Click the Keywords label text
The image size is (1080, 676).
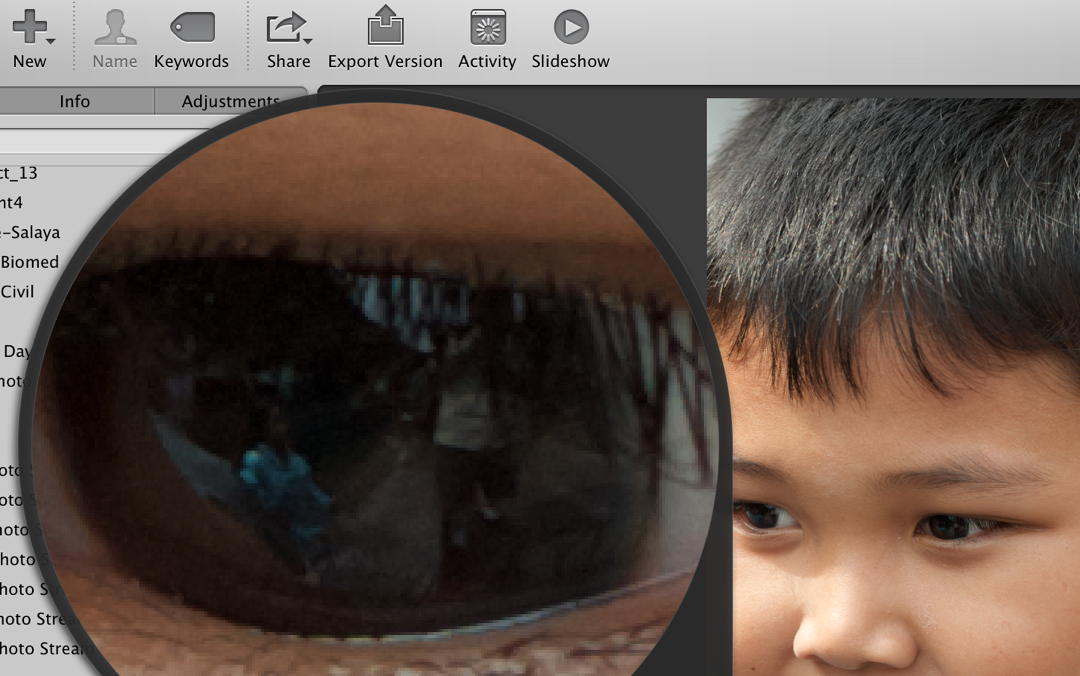[x=191, y=61]
